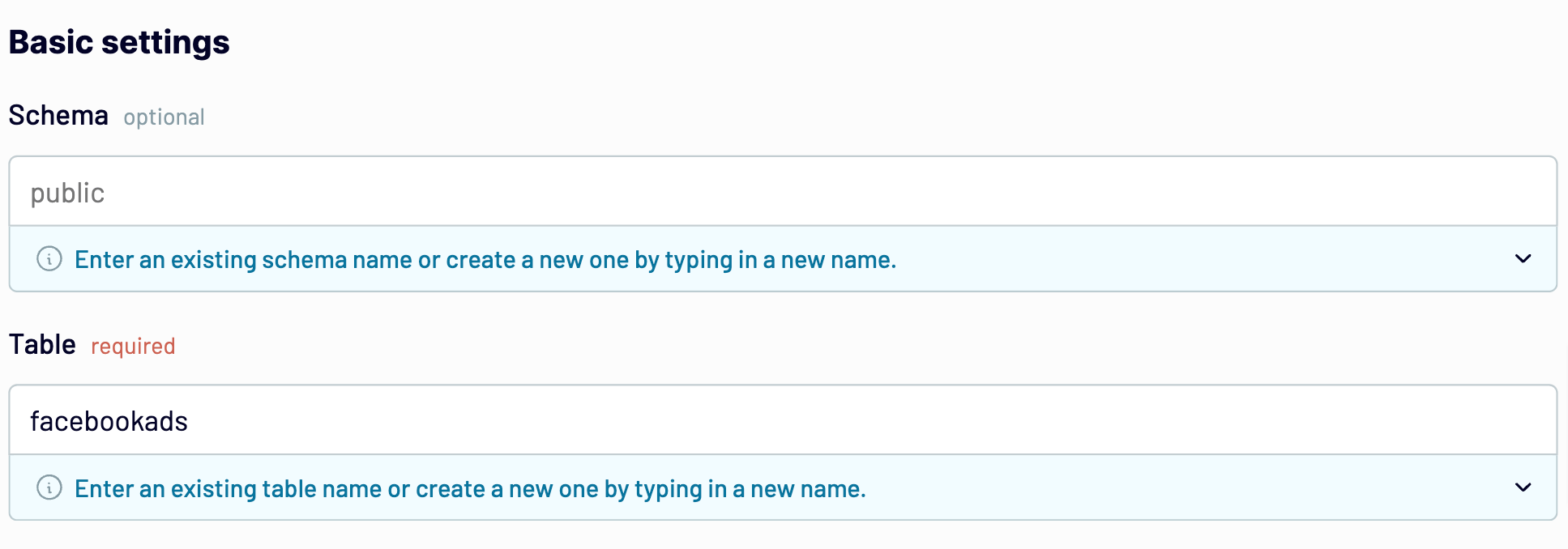This screenshot has height=549, width=1568.
Task: Click the info icon in the table hint
Action: pos(49,487)
